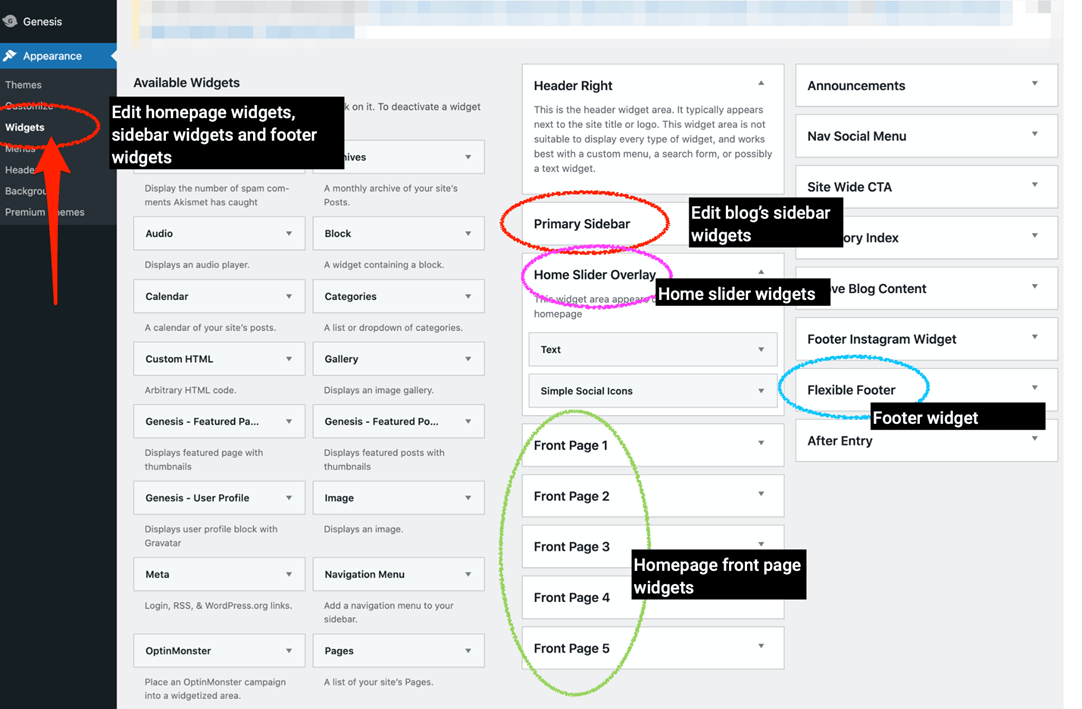Image resolution: width=1082 pixels, height=709 pixels.
Task: Collapse the Header Right widget area
Action: (761, 84)
